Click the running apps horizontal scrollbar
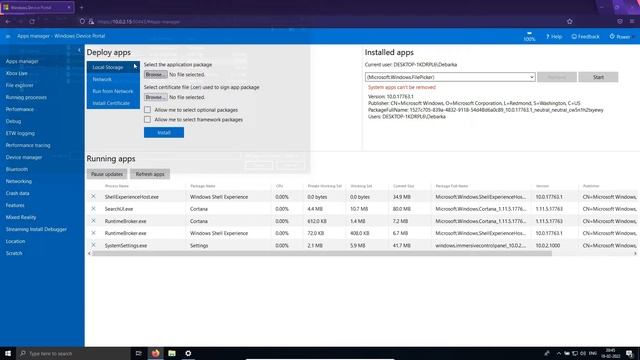 click(322, 253)
